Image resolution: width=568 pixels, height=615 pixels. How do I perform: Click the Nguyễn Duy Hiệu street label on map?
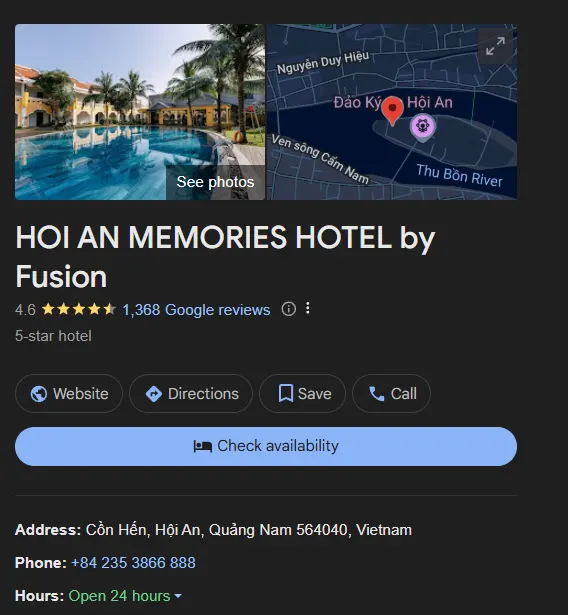tap(323, 62)
